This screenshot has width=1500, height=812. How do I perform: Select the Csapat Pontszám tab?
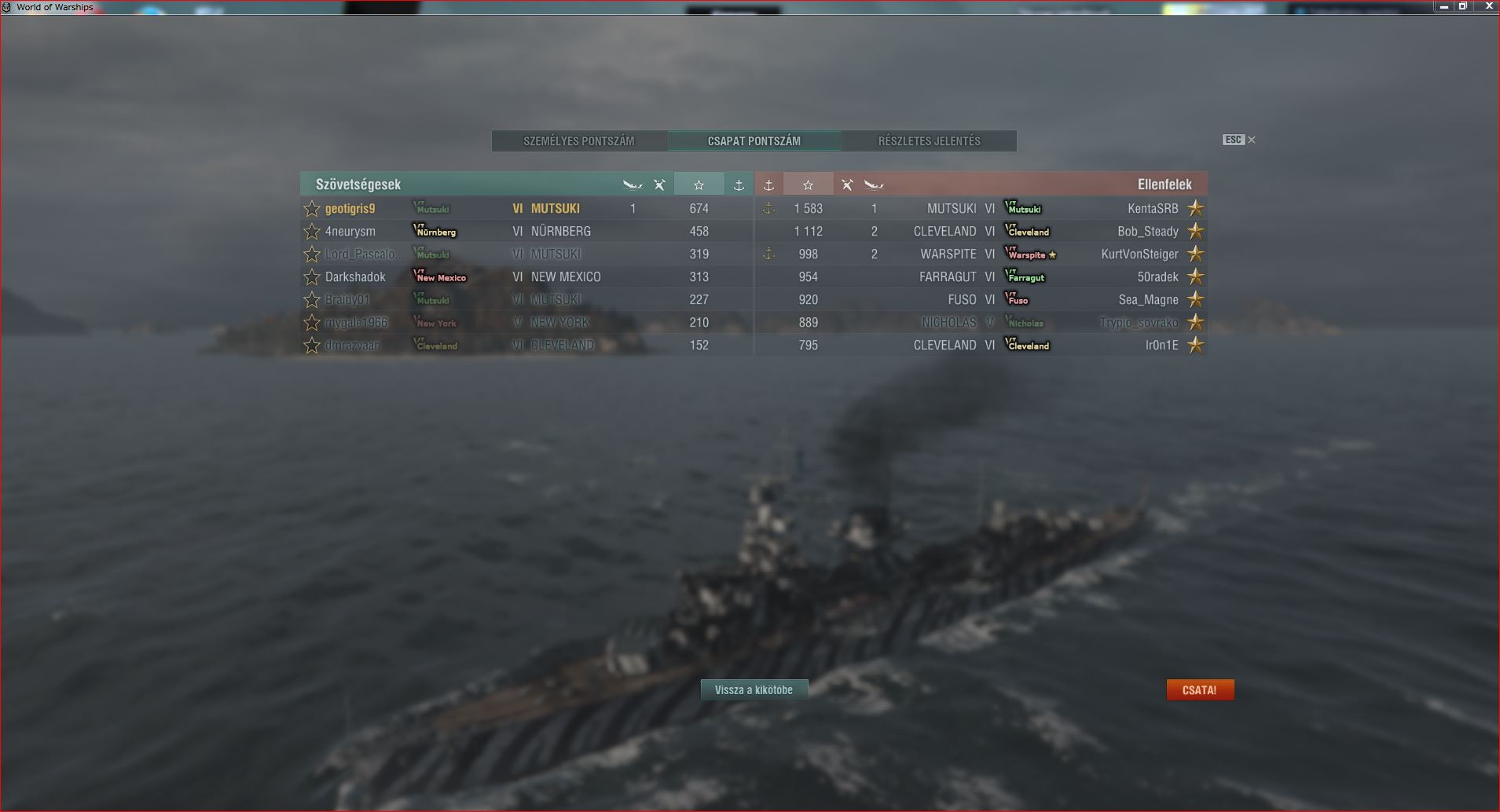[x=754, y=141]
